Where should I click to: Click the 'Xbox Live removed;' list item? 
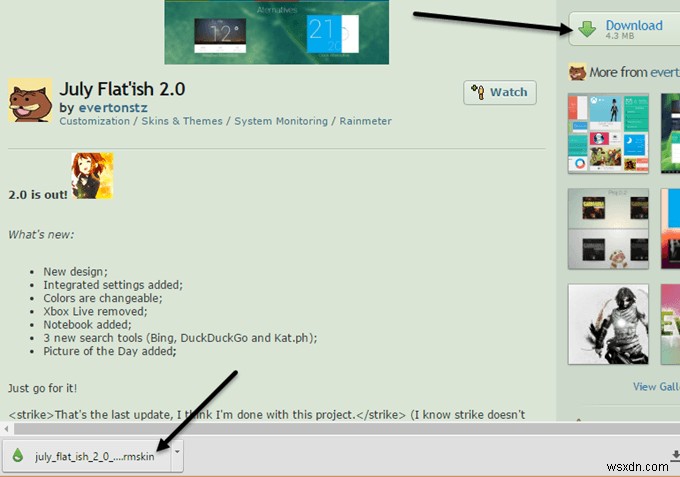(x=95, y=311)
